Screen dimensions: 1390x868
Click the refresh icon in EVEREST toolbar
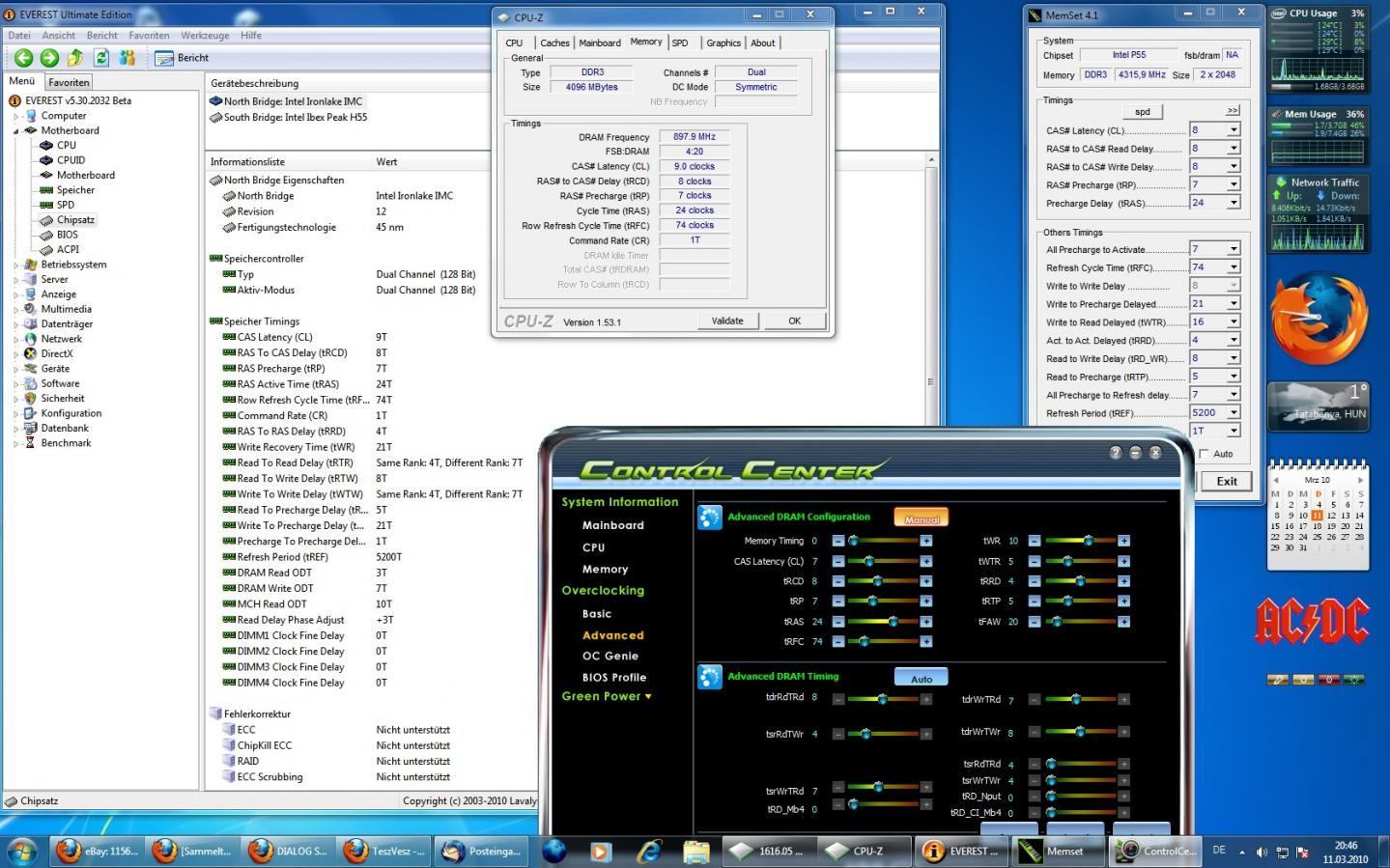pos(100,58)
